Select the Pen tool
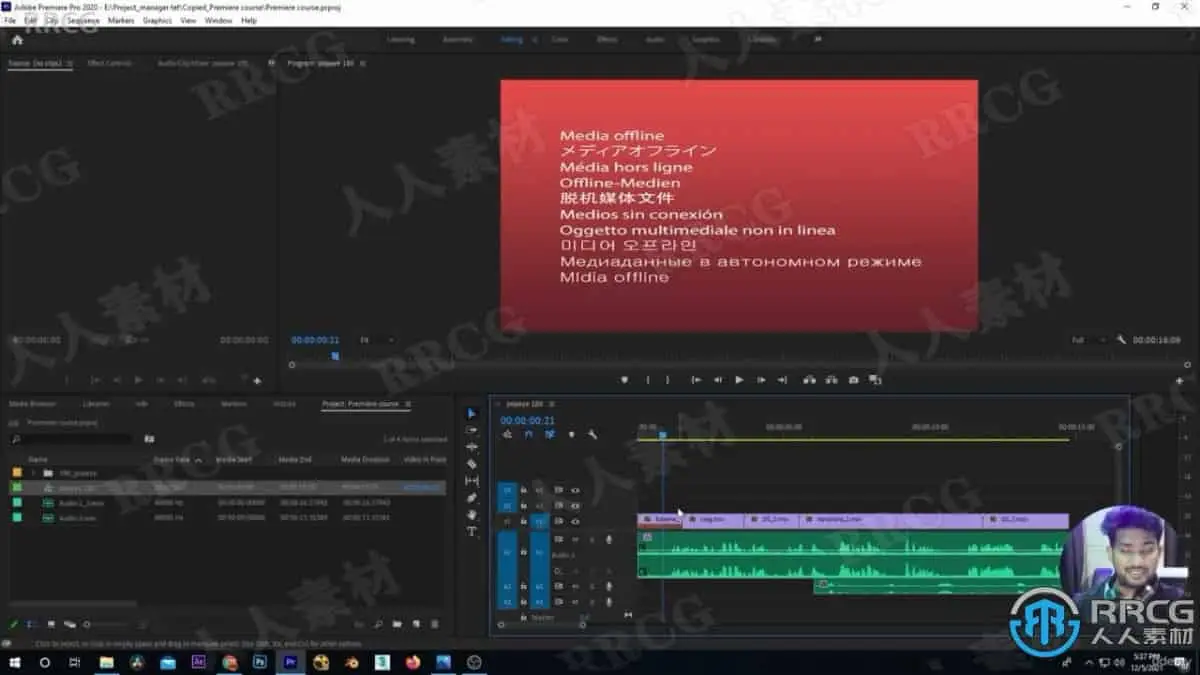Screen dimensions: 1200x675 [472, 498]
